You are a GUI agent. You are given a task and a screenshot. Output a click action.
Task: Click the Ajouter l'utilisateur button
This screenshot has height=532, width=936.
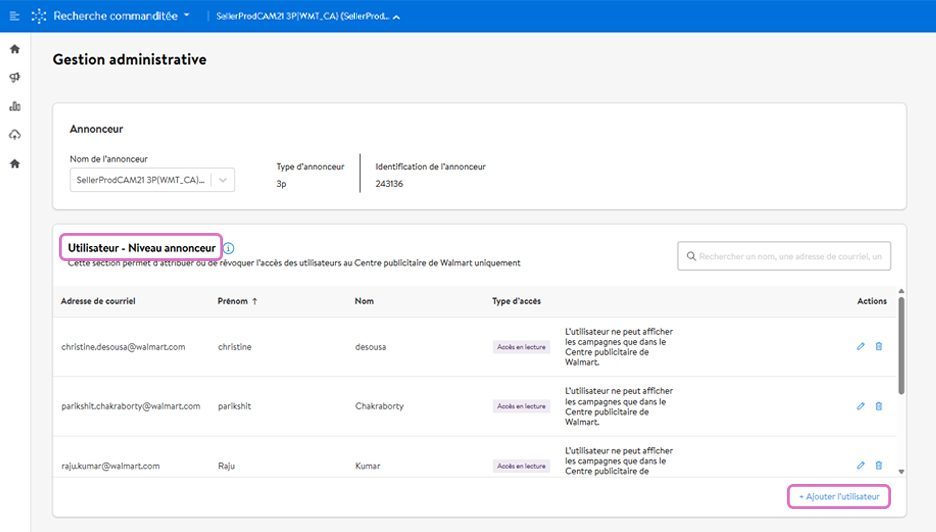pos(838,497)
